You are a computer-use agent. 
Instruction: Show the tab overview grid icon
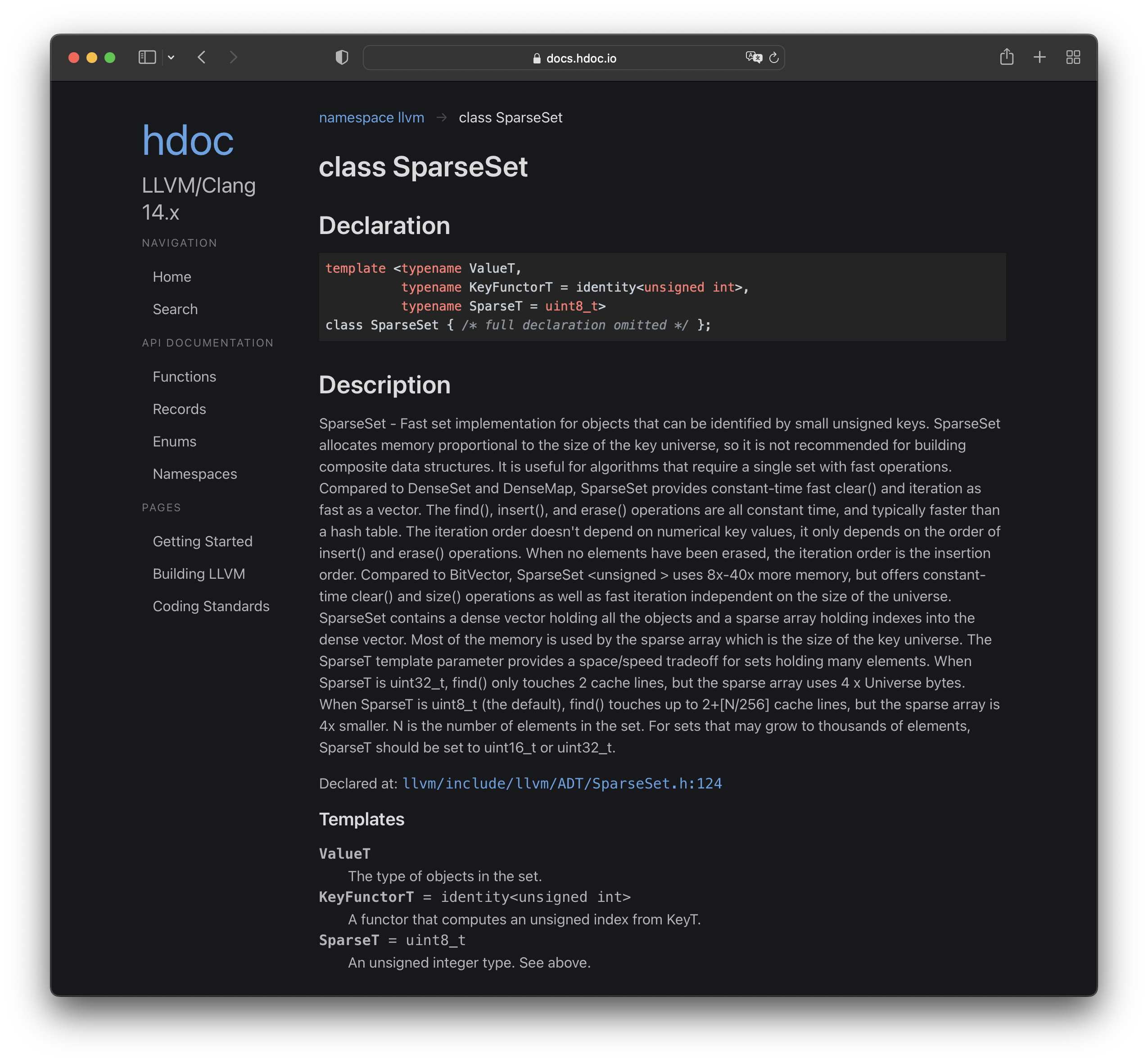[x=1073, y=58]
